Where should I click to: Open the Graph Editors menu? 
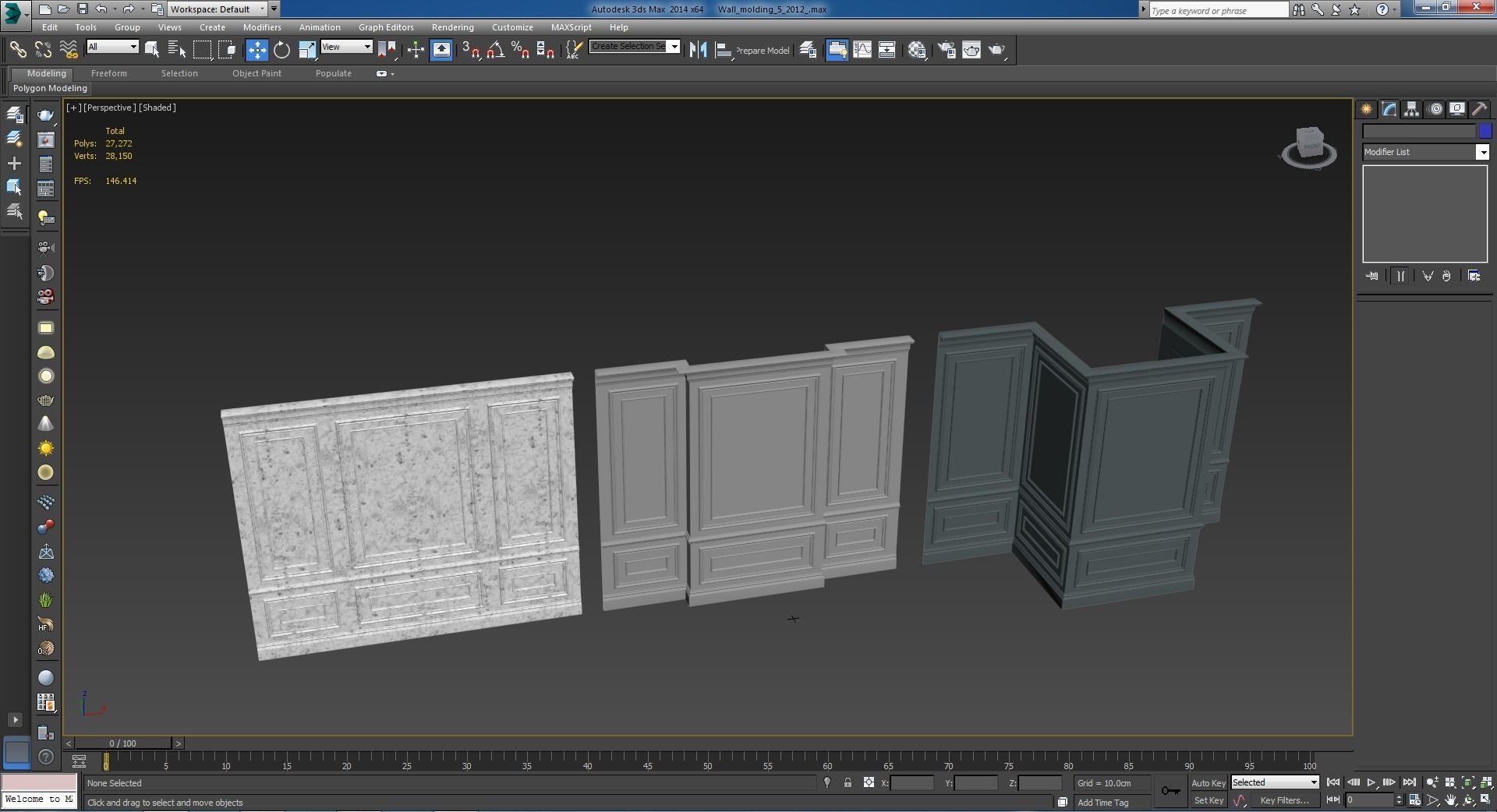(x=386, y=27)
